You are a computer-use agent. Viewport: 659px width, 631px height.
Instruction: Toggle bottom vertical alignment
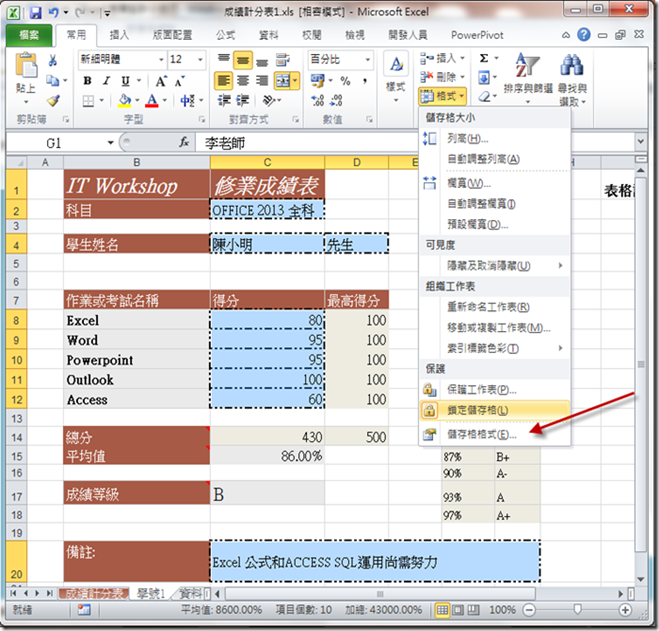[262, 61]
